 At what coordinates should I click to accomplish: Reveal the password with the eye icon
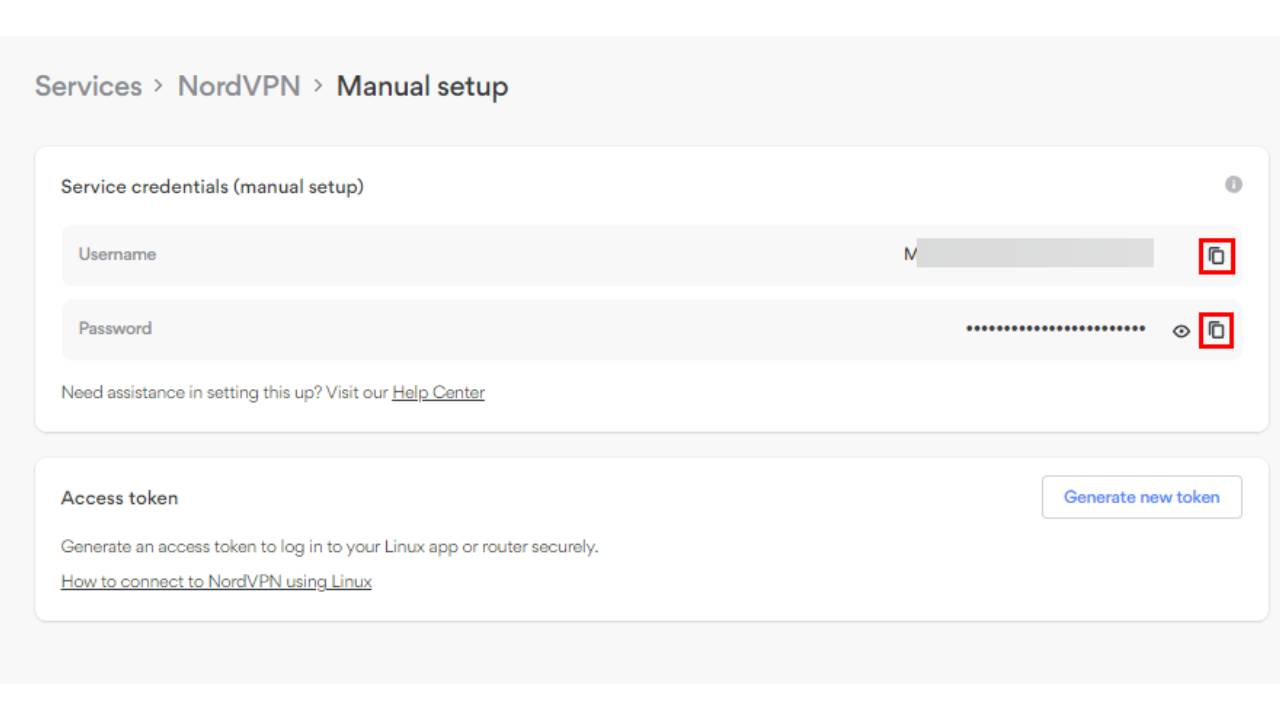(1181, 331)
